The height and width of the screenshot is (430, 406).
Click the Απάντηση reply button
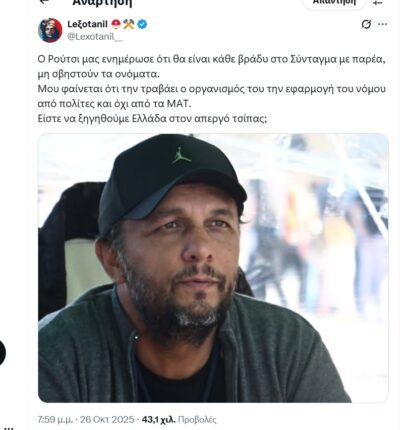tap(334, 3)
